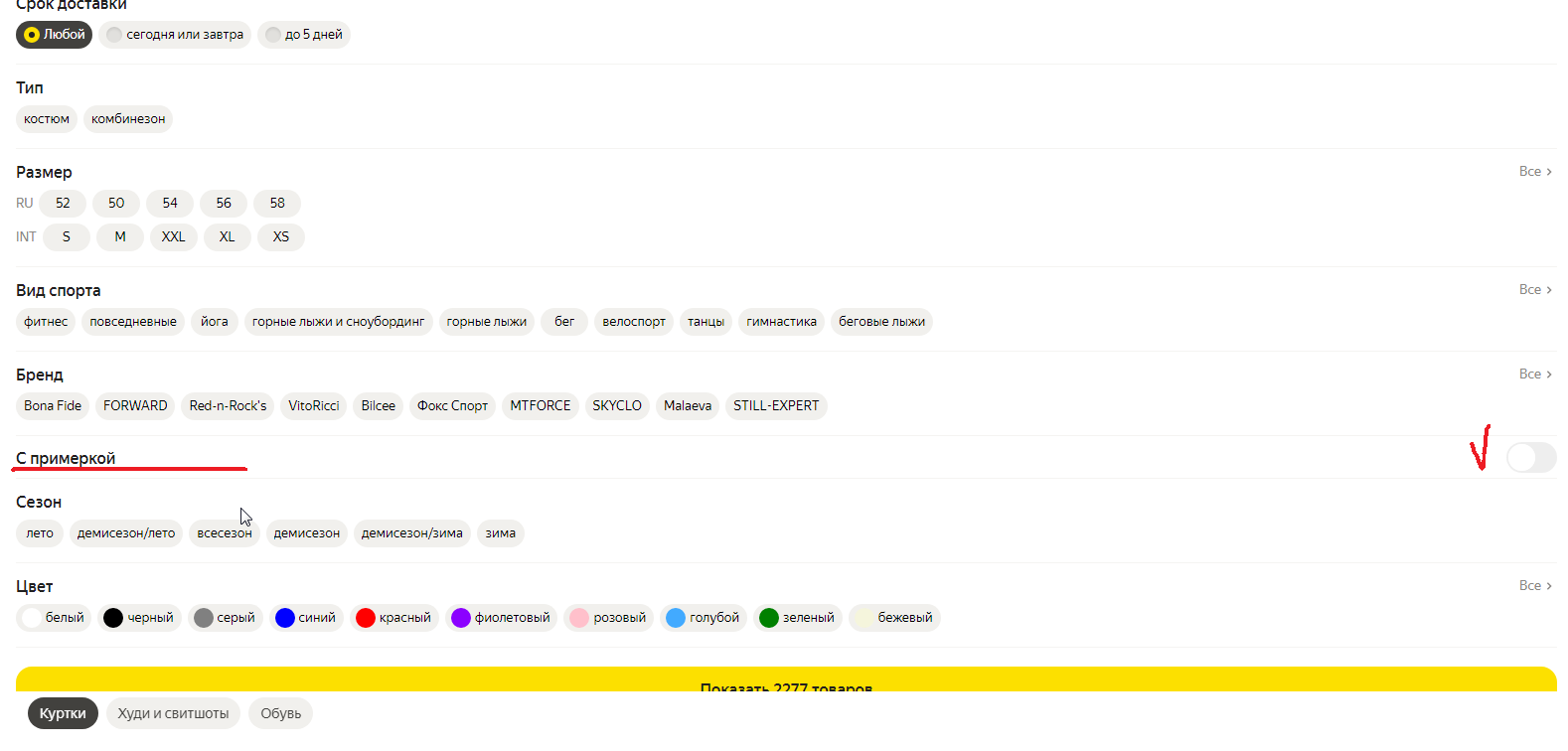Screen dimensions: 1568x751
Task: Filter by type костюм
Action: point(47,119)
